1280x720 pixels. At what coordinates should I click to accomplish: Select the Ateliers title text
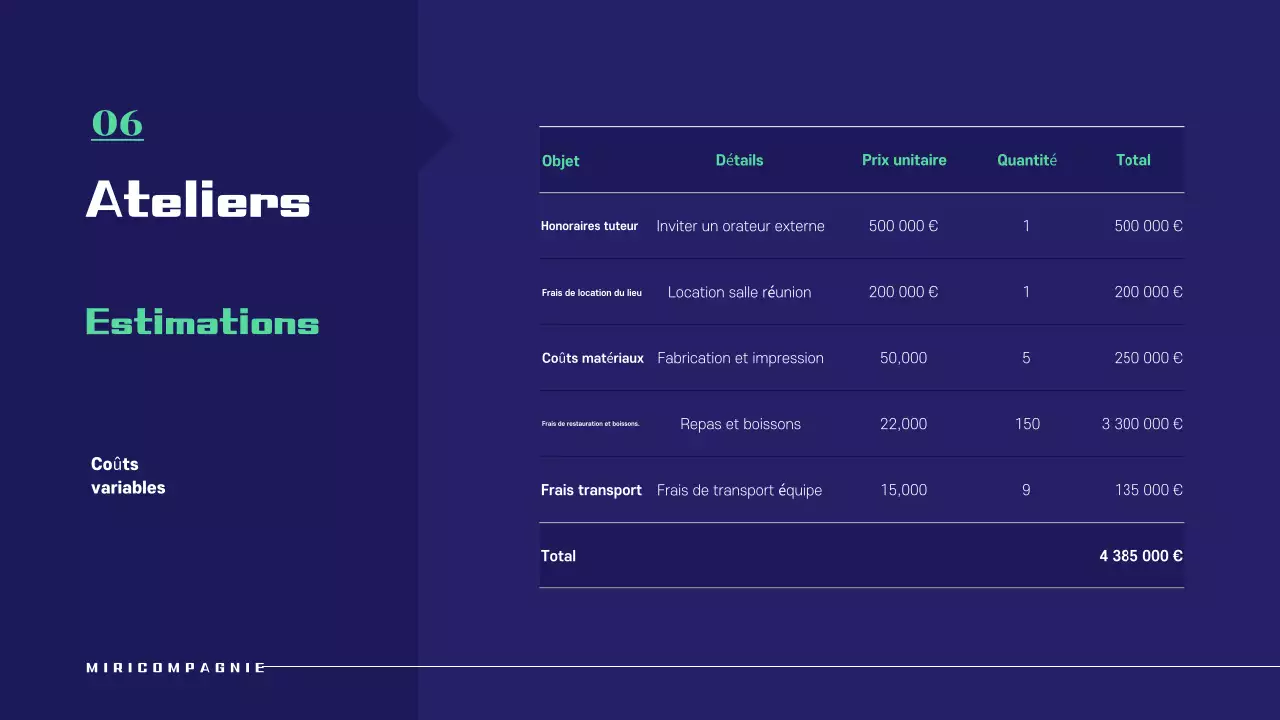198,200
